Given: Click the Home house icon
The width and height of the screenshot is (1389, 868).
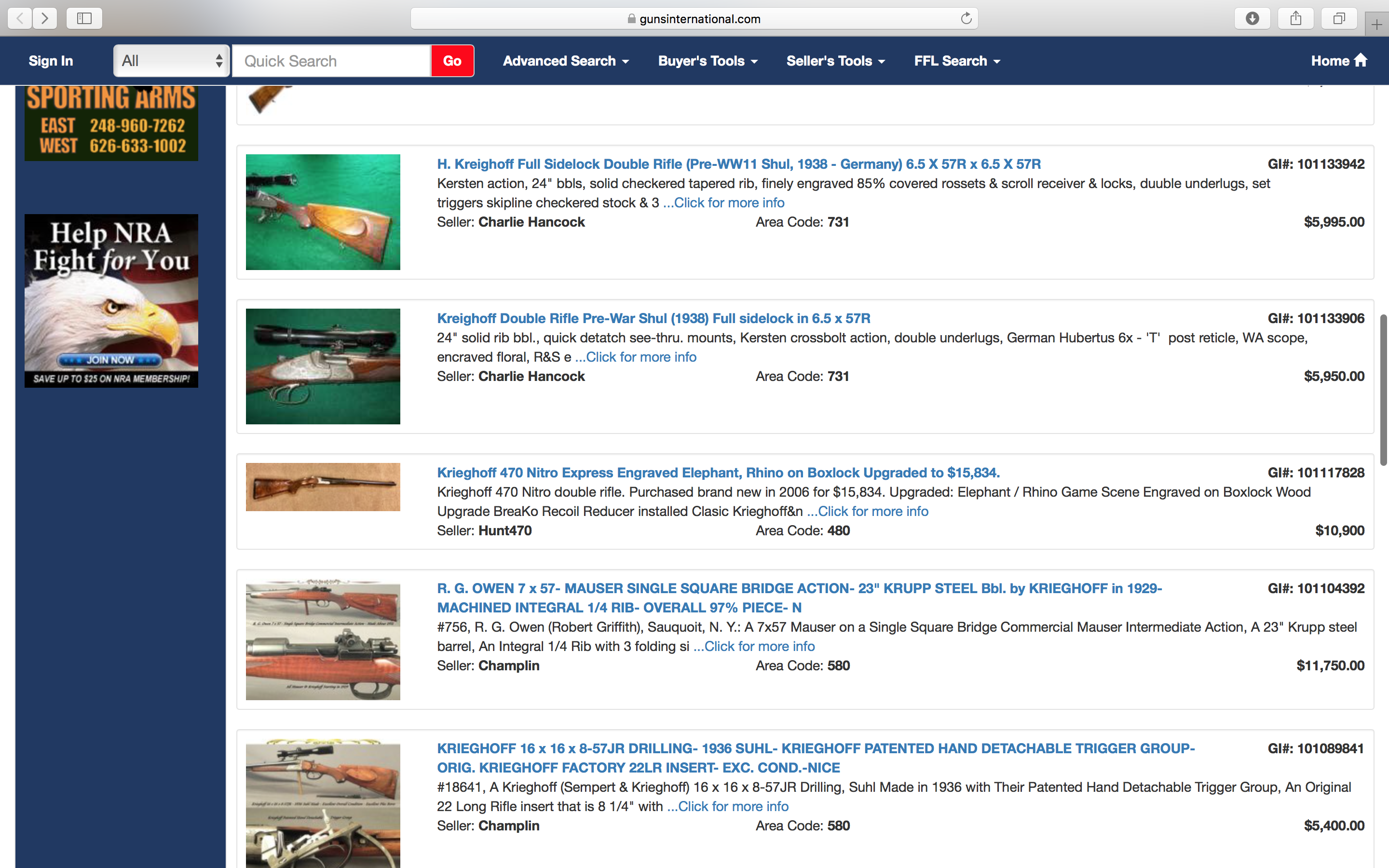Looking at the screenshot, I should pos(1360,60).
